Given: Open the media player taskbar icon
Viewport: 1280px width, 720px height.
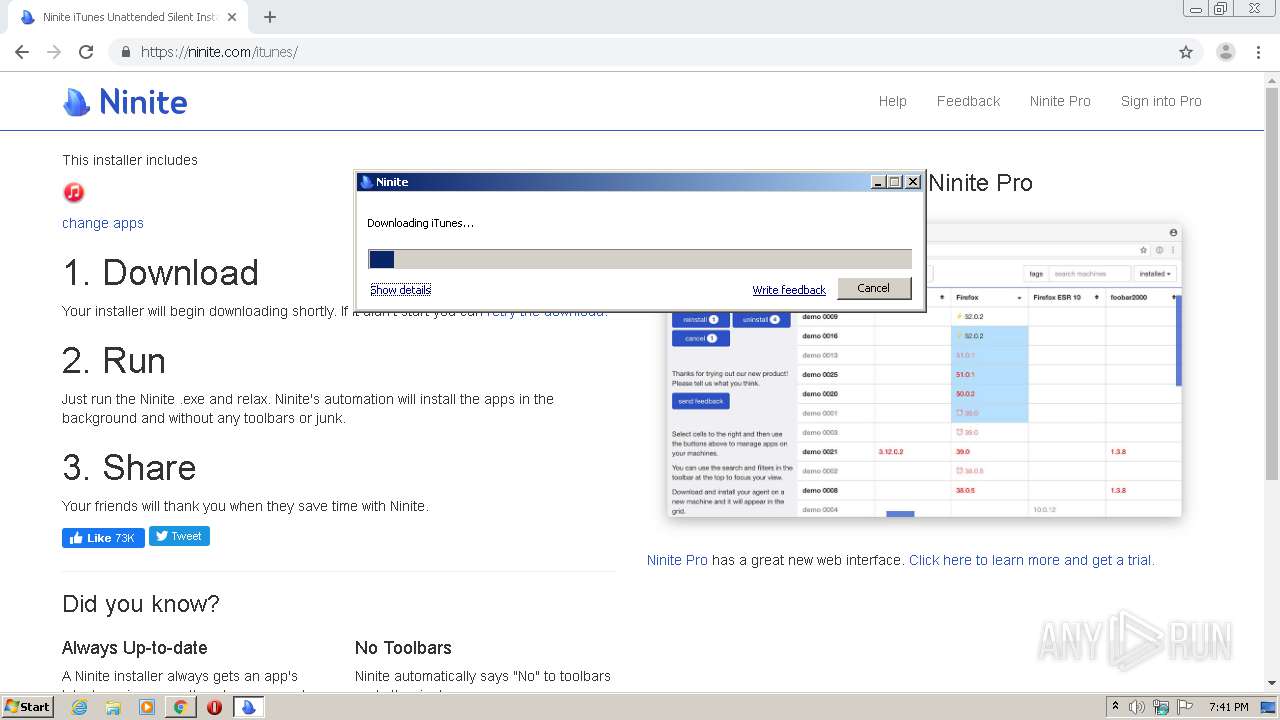Looking at the screenshot, I should (x=147, y=707).
